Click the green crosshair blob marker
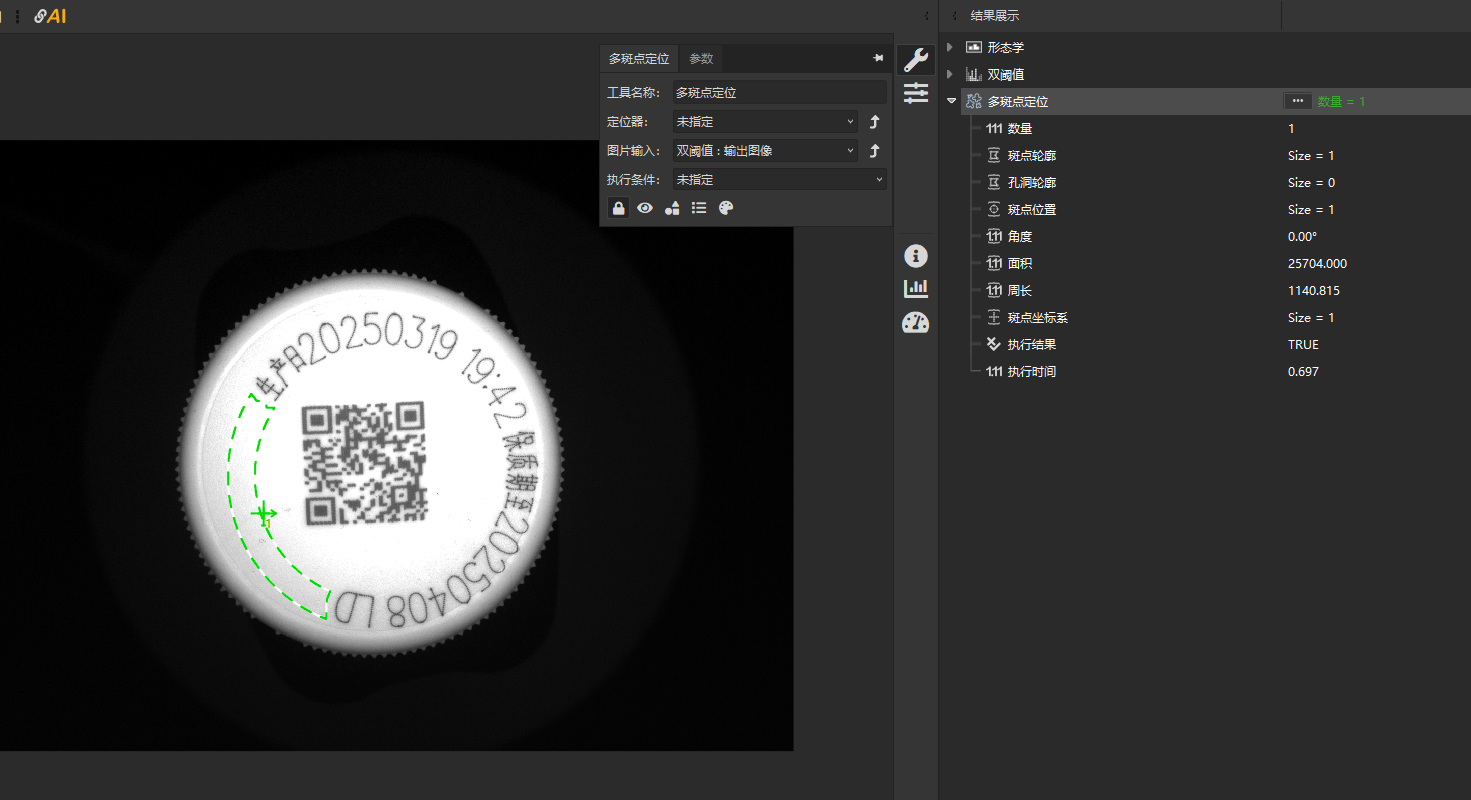Image resolution: width=1471 pixels, height=800 pixels. [x=263, y=513]
